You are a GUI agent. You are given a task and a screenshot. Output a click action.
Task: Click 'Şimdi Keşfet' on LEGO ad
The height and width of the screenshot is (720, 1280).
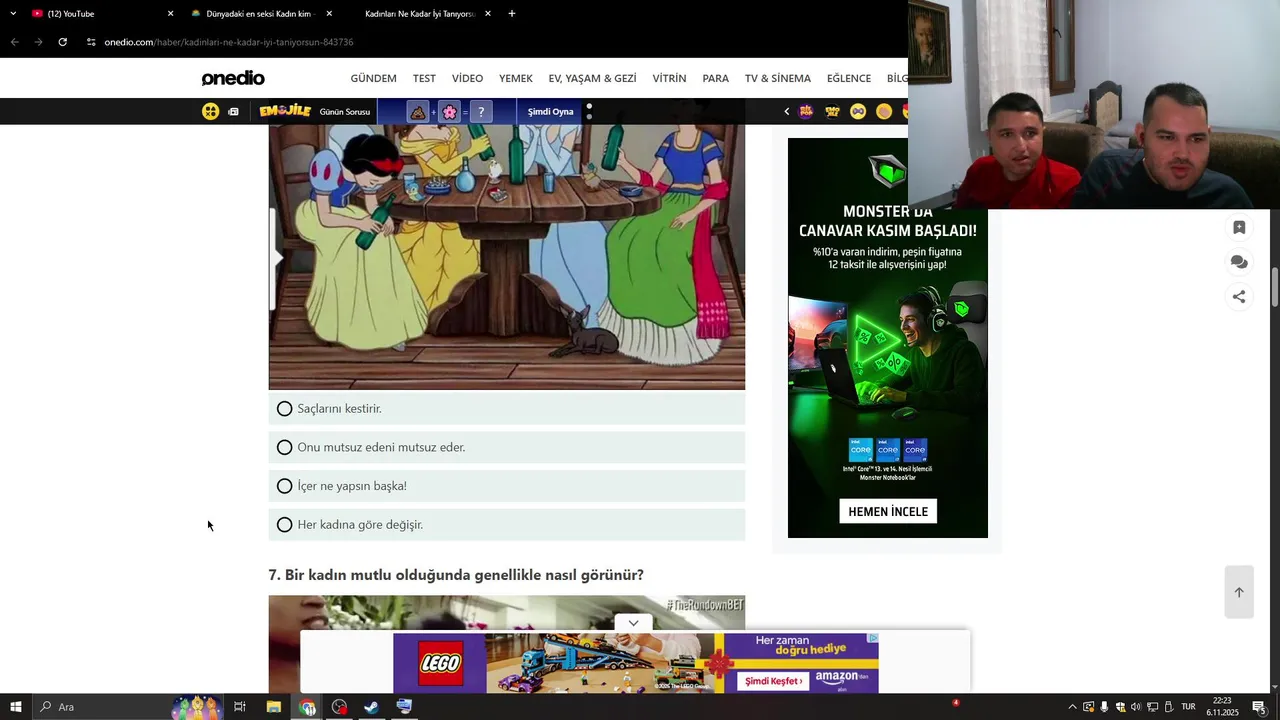(773, 681)
